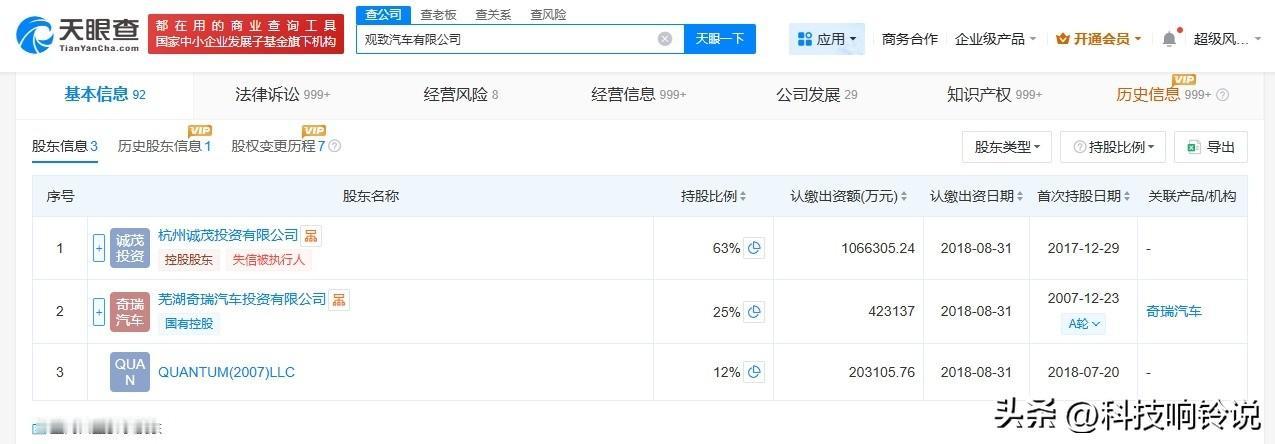Open the 股东类型 dropdown

click(1007, 147)
